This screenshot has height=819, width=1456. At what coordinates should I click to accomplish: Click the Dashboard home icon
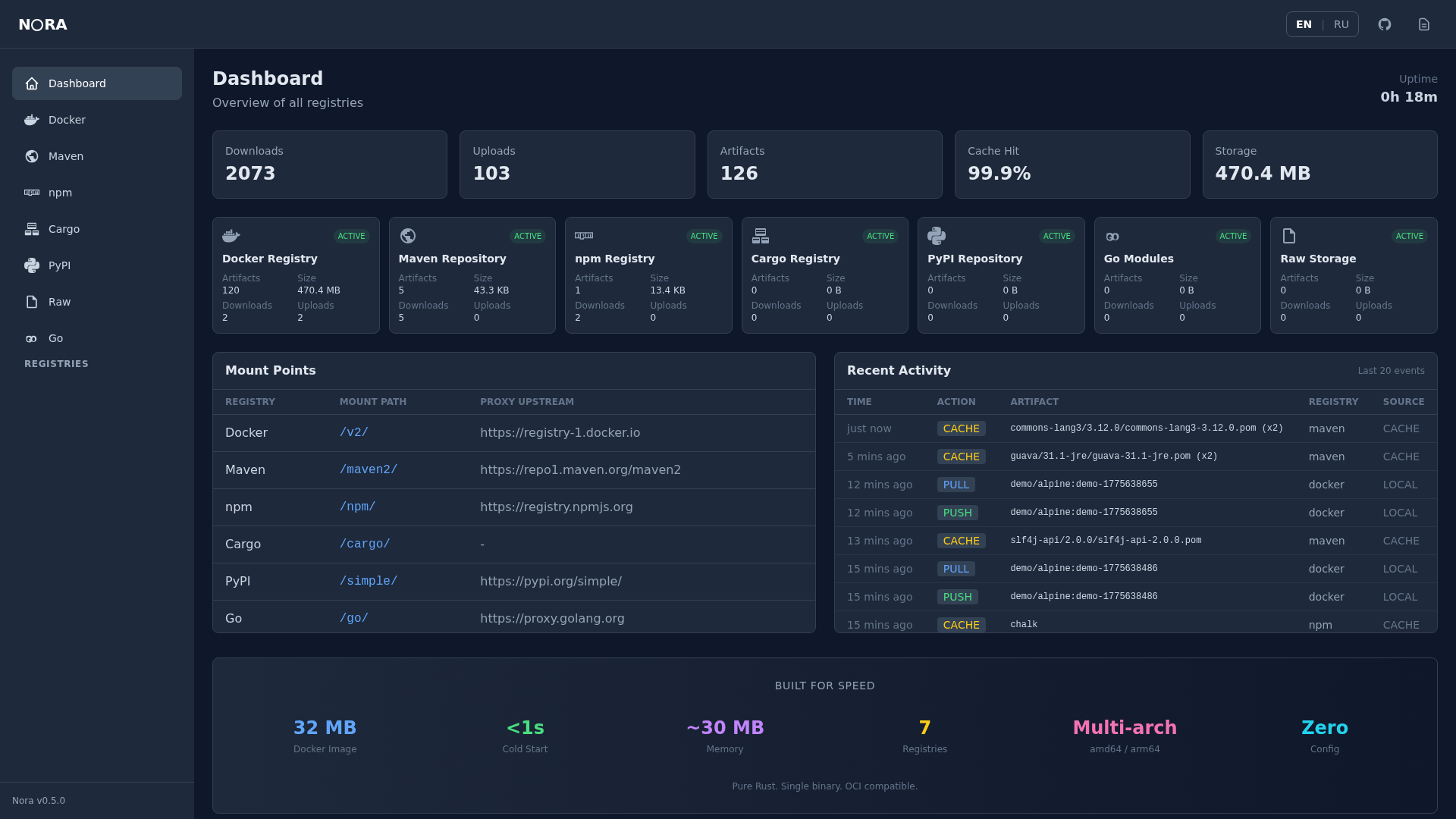[x=31, y=83]
